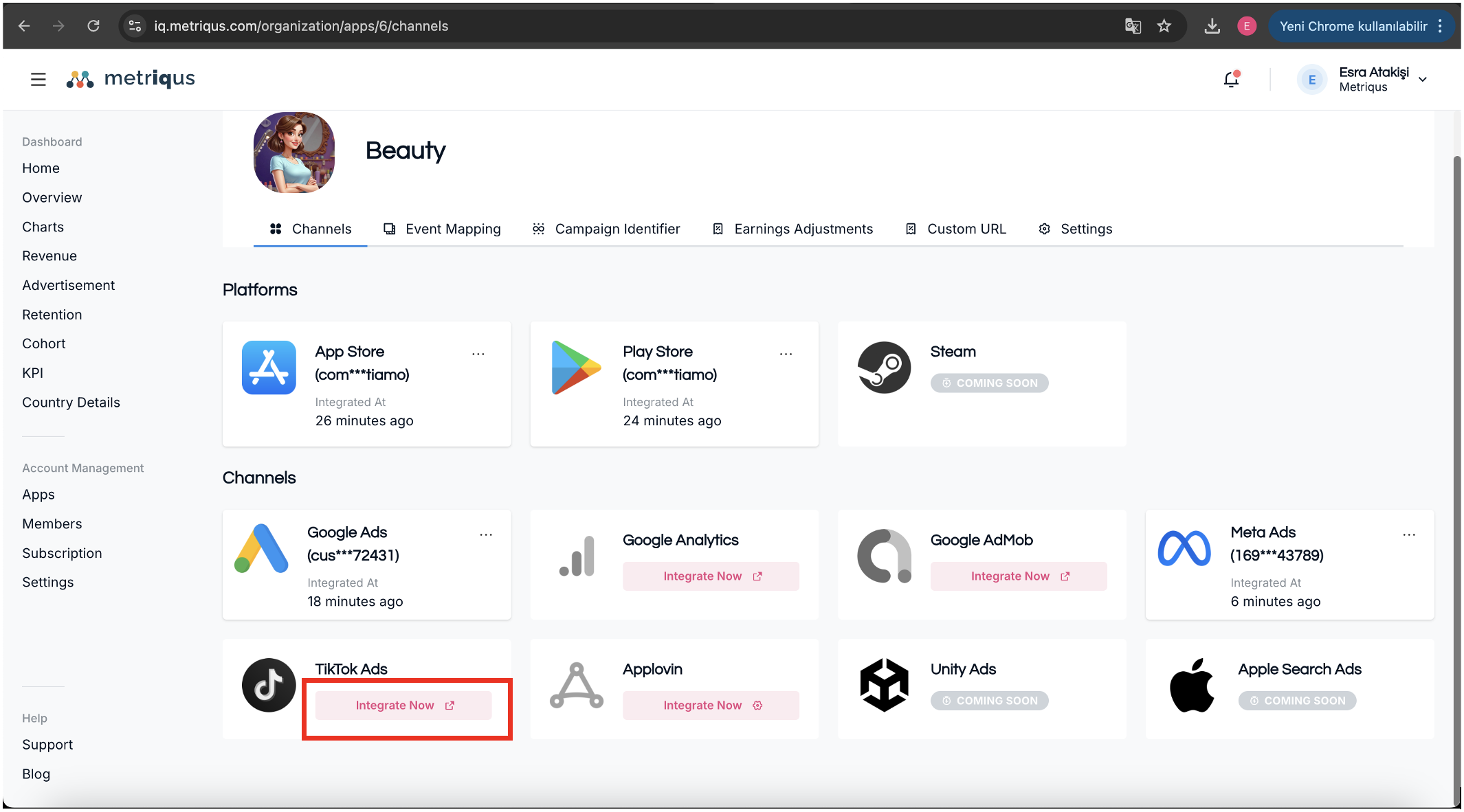
Task: Open Meta Ads card options menu
Action: point(1409,534)
